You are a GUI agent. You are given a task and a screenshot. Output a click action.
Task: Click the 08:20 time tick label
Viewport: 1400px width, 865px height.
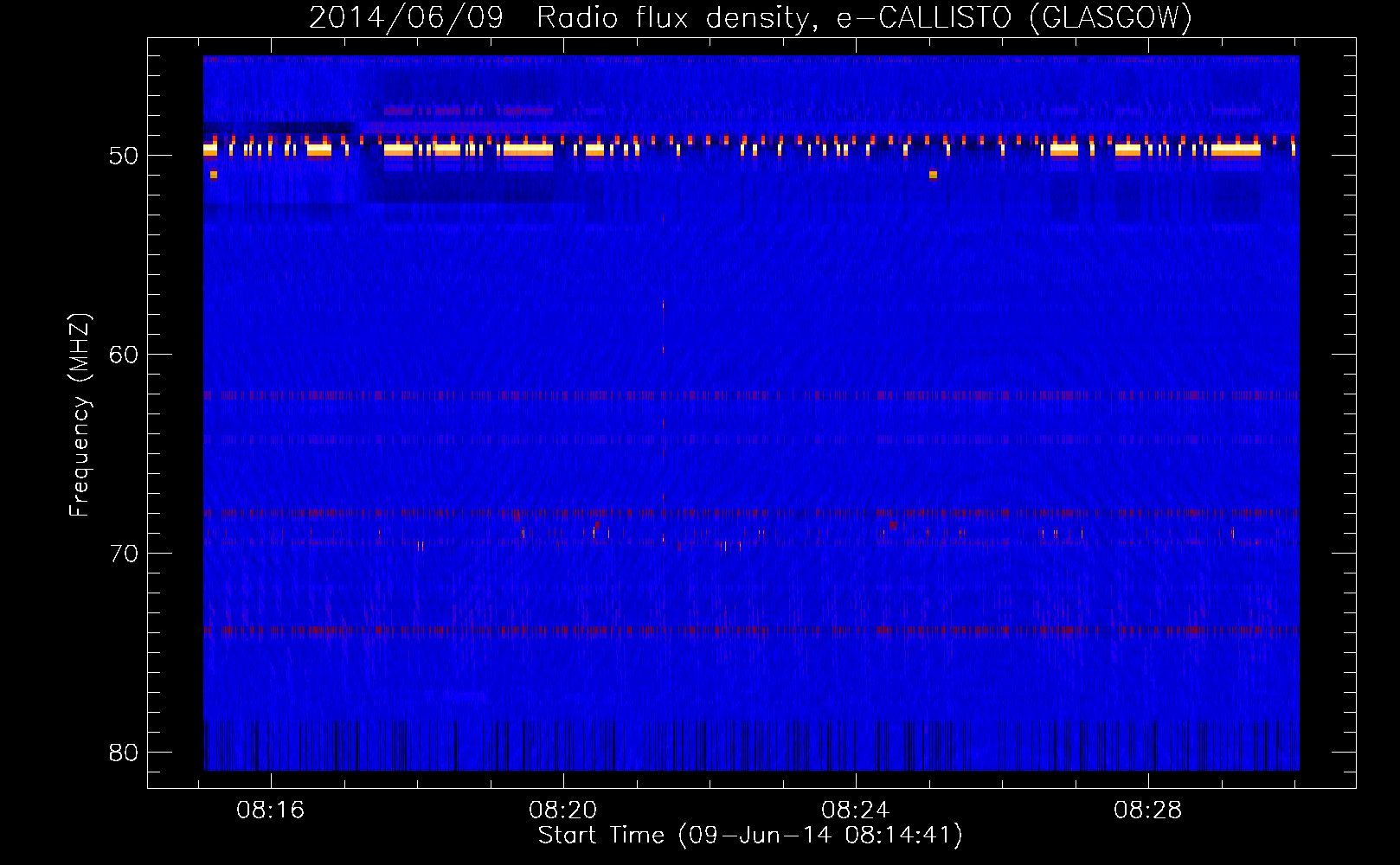point(563,811)
